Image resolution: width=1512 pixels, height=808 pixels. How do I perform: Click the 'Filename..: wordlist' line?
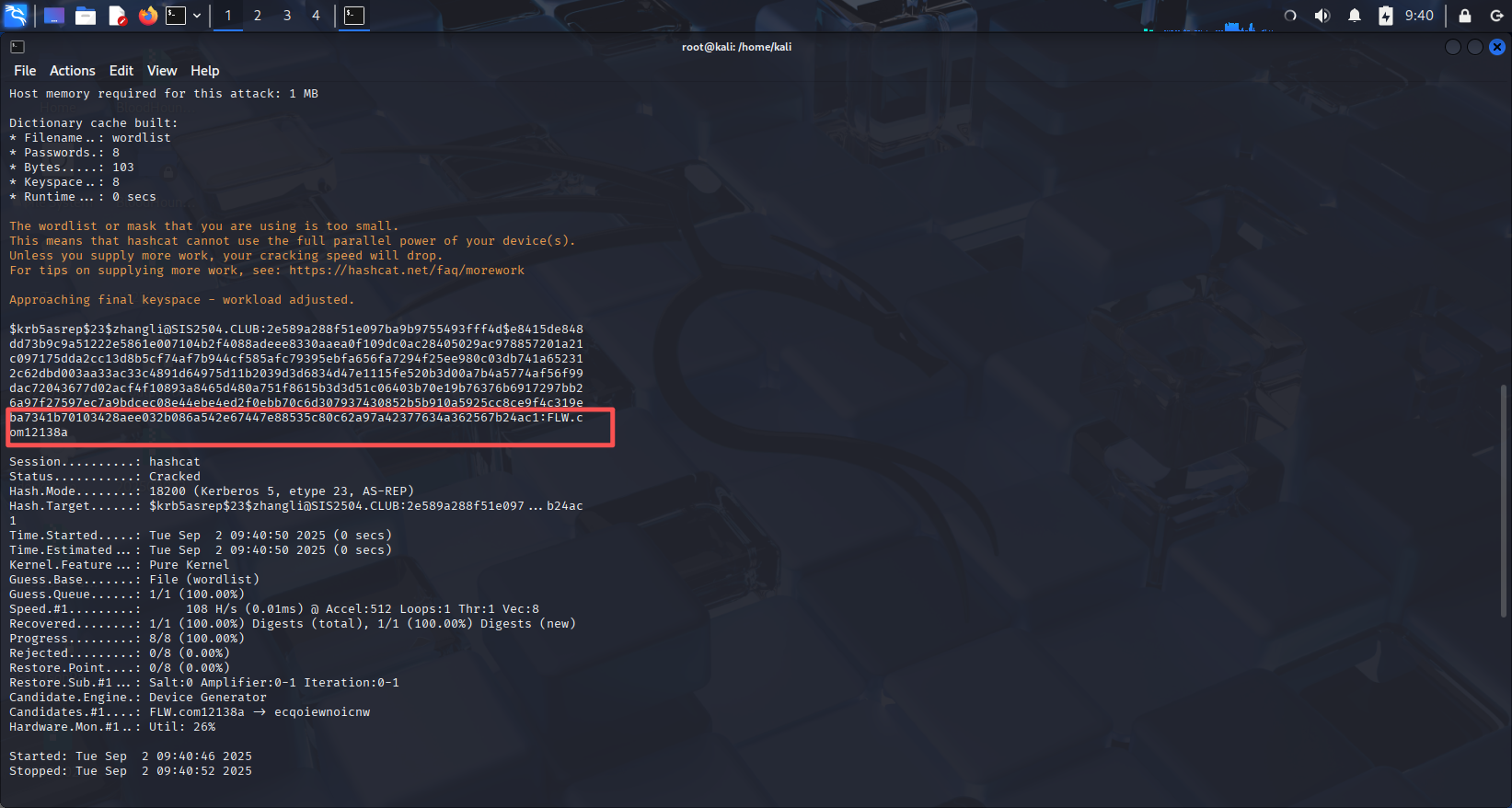click(90, 138)
